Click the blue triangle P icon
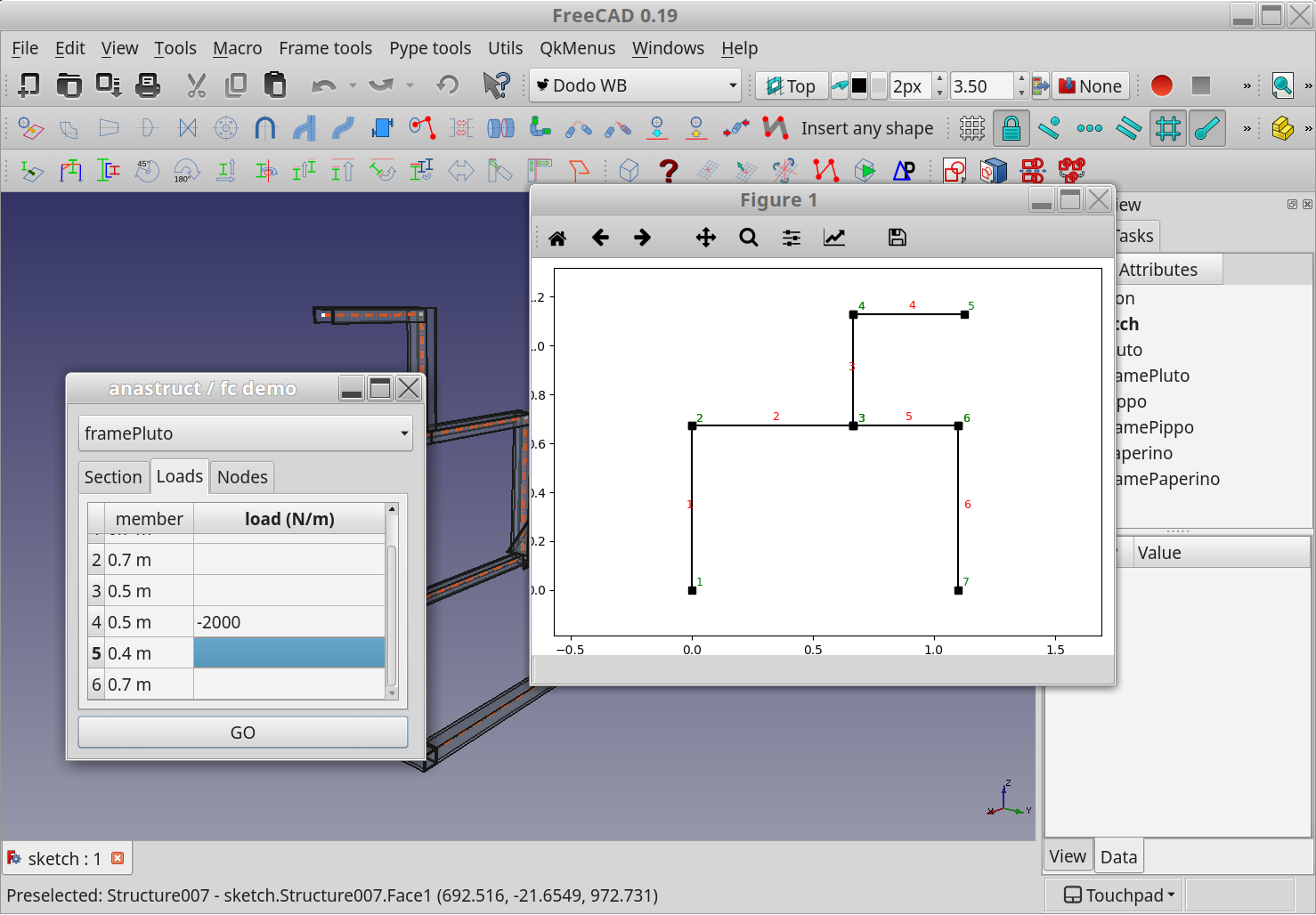1316x915 pixels. point(904,170)
